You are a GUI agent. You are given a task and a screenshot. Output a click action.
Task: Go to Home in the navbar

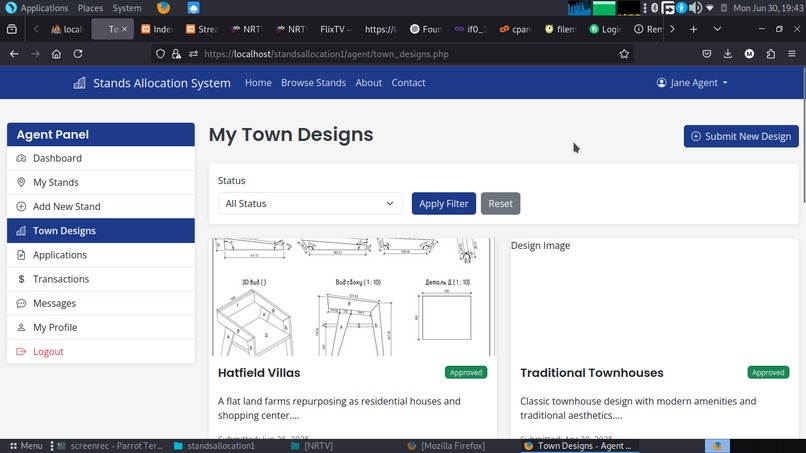[x=258, y=83]
